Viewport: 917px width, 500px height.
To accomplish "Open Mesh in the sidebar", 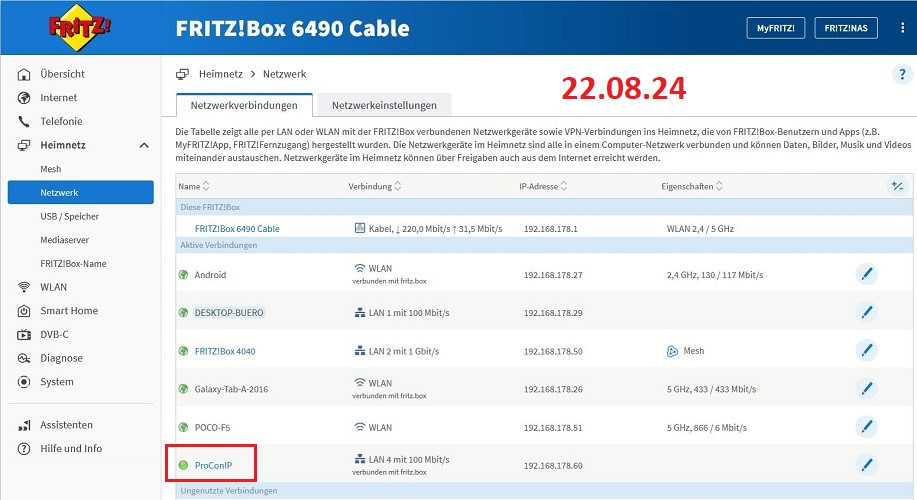I will coord(51,169).
